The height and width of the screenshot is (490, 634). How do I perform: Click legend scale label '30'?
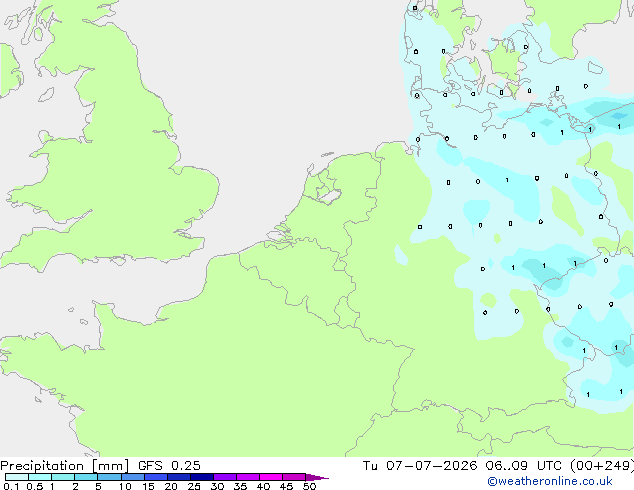coord(217,486)
